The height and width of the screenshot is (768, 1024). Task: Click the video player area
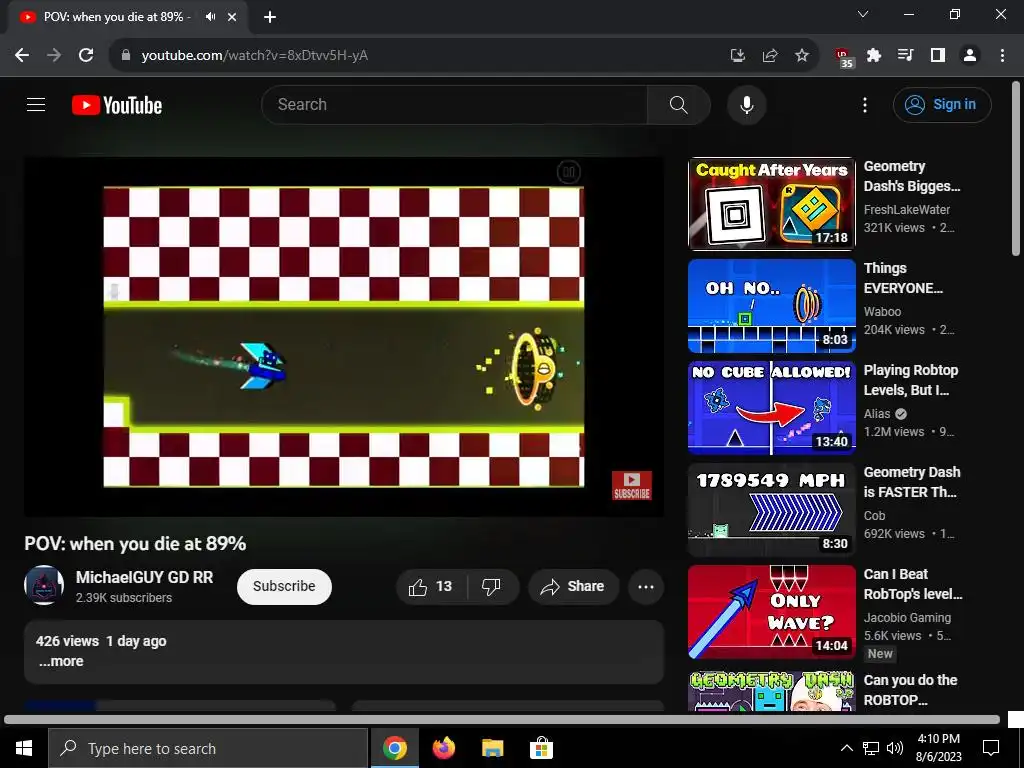(344, 337)
